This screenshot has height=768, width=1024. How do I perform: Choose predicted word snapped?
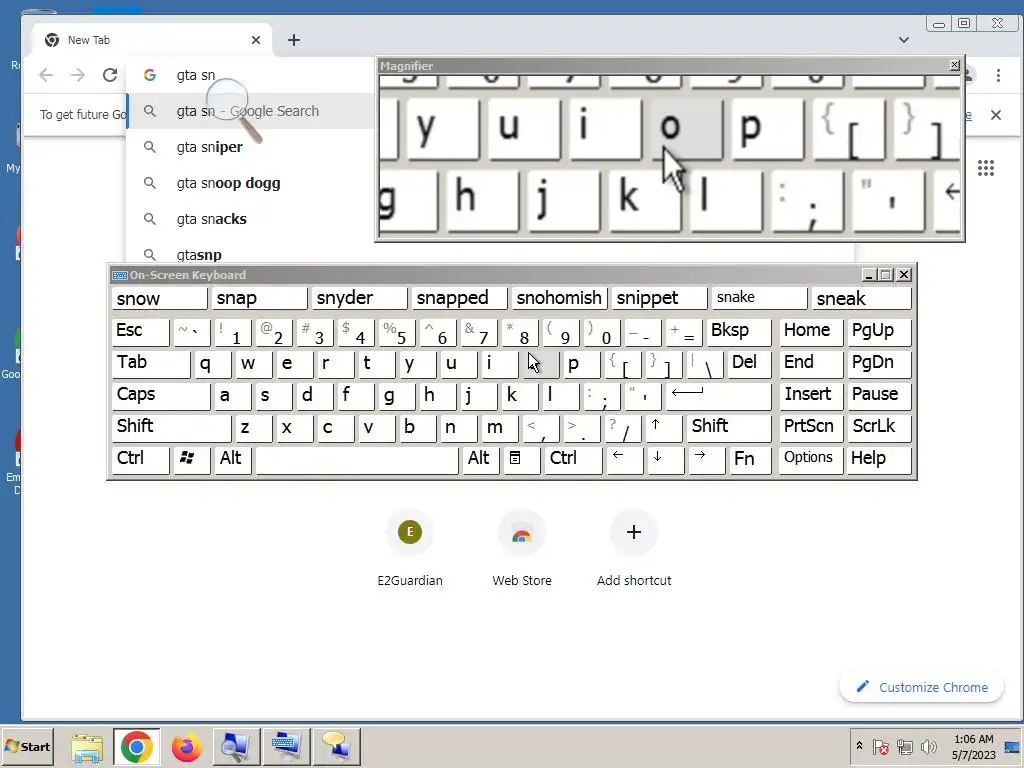pos(460,298)
